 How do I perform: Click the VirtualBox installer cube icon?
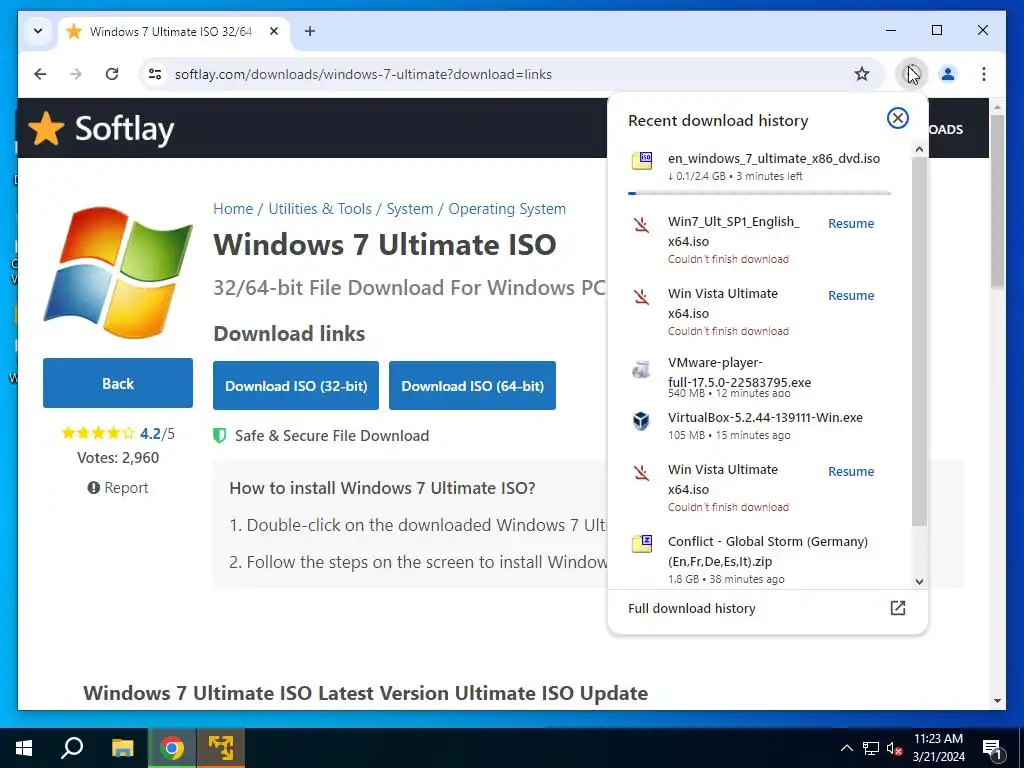click(x=641, y=421)
